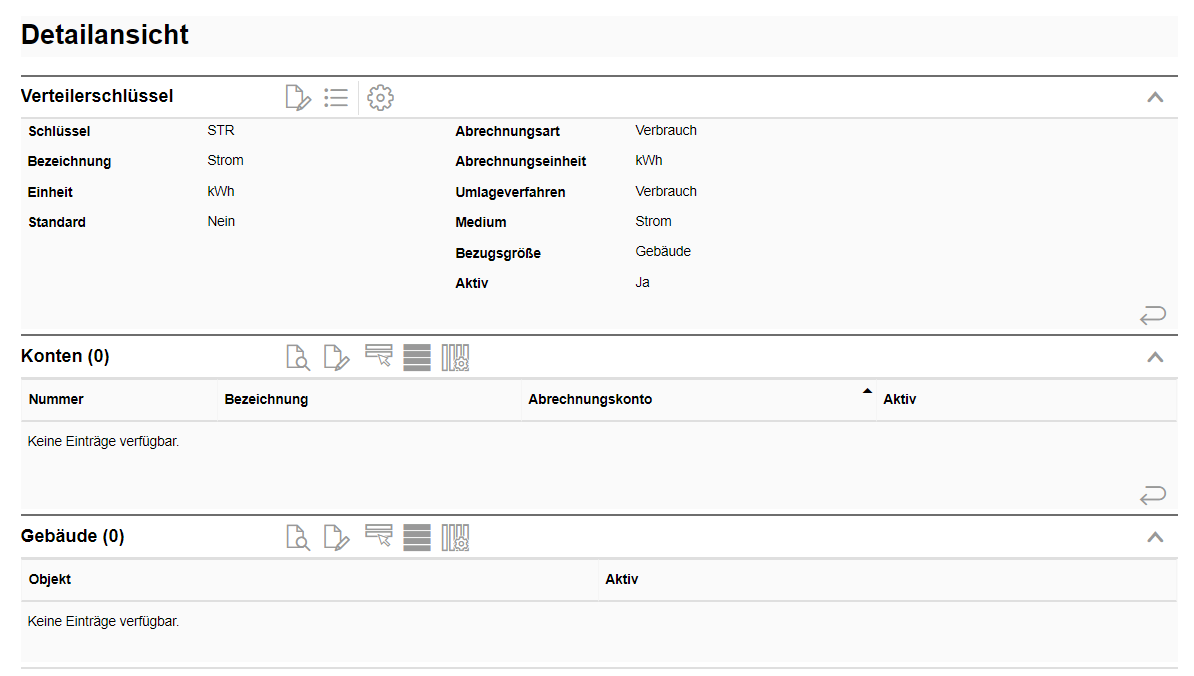Click the return arrow in Verteilerschlüssel panel

pos(1152,316)
